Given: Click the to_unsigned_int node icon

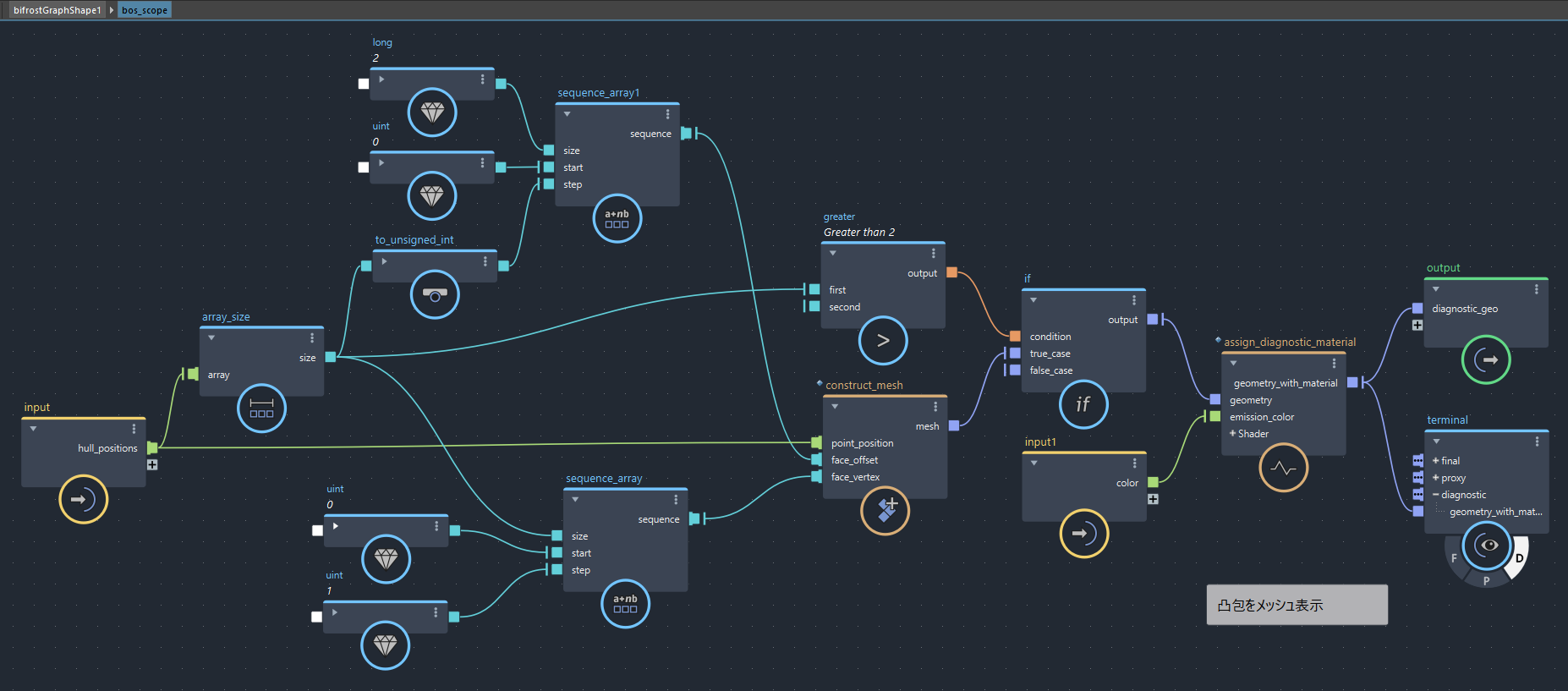Looking at the screenshot, I should (x=434, y=295).
